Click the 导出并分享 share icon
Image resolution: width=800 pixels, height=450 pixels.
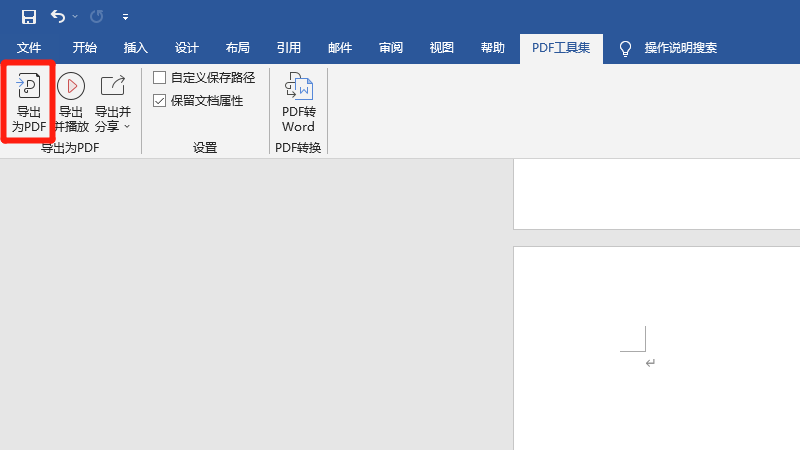pos(113,87)
